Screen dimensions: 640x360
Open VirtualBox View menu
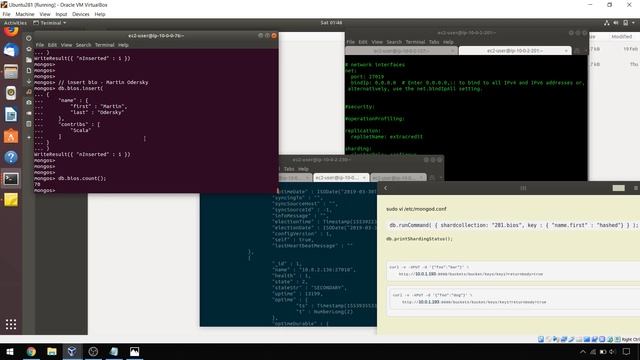point(45,14)
